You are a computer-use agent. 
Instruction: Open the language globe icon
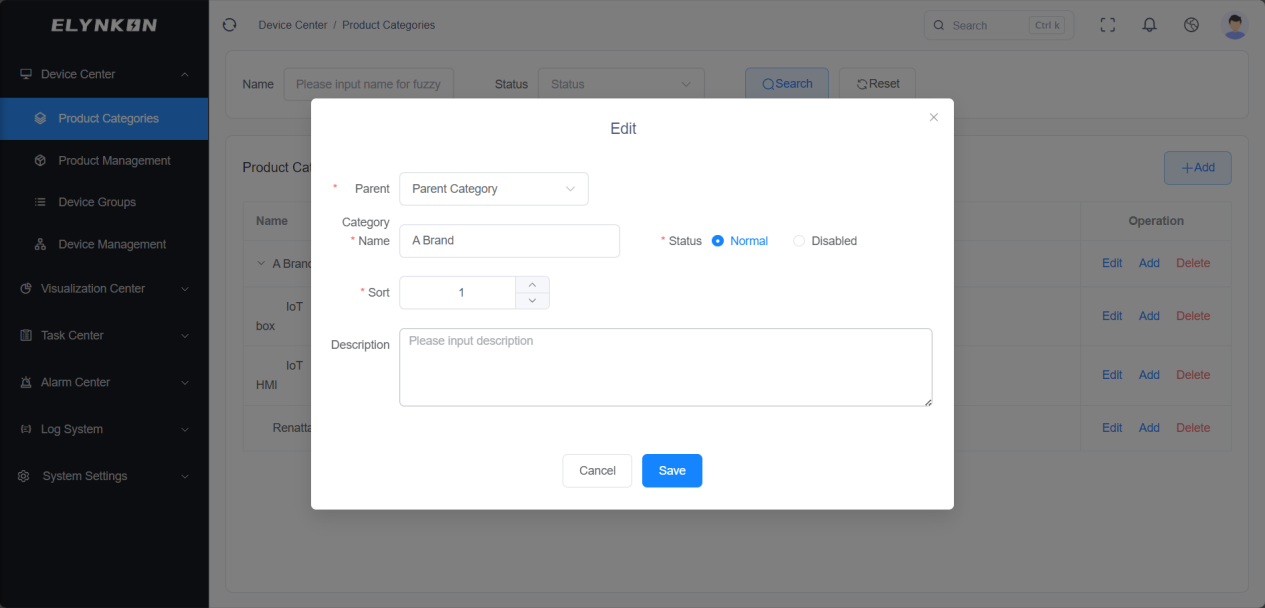point(1191,25)
